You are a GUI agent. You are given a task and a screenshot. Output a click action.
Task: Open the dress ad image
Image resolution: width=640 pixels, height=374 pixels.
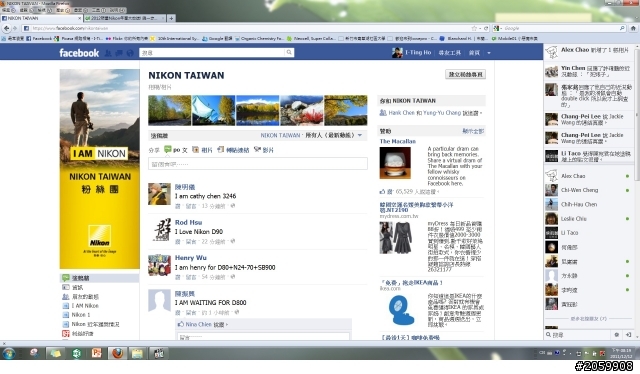click(x=396, y=238)
